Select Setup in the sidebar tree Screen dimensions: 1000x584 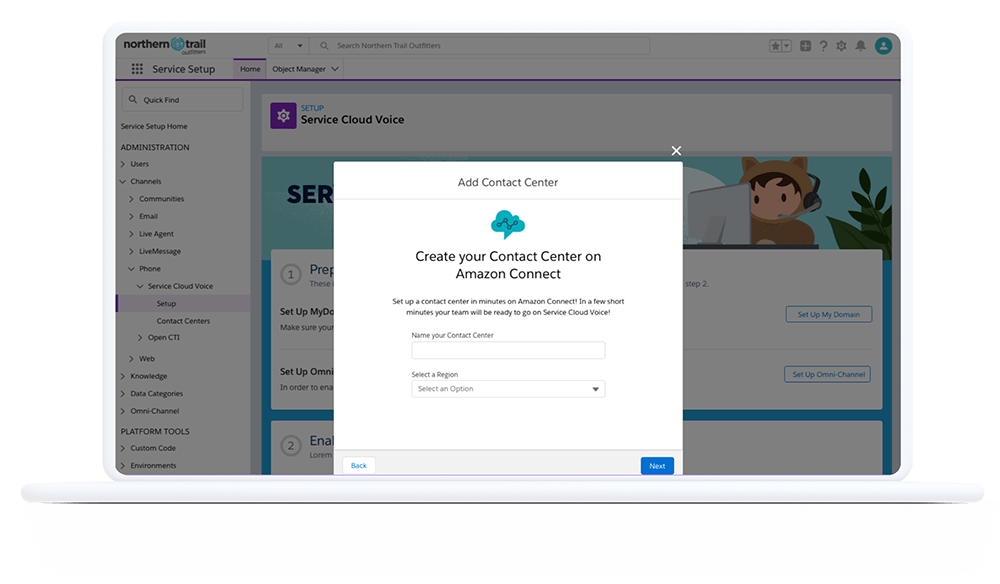click(x=166, y=303)
